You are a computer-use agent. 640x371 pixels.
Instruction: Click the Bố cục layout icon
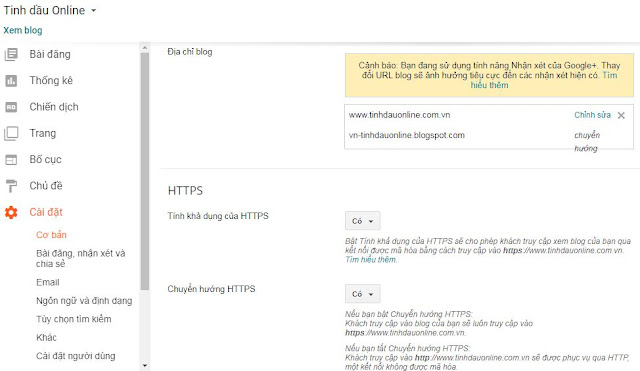tap(11, 160)
